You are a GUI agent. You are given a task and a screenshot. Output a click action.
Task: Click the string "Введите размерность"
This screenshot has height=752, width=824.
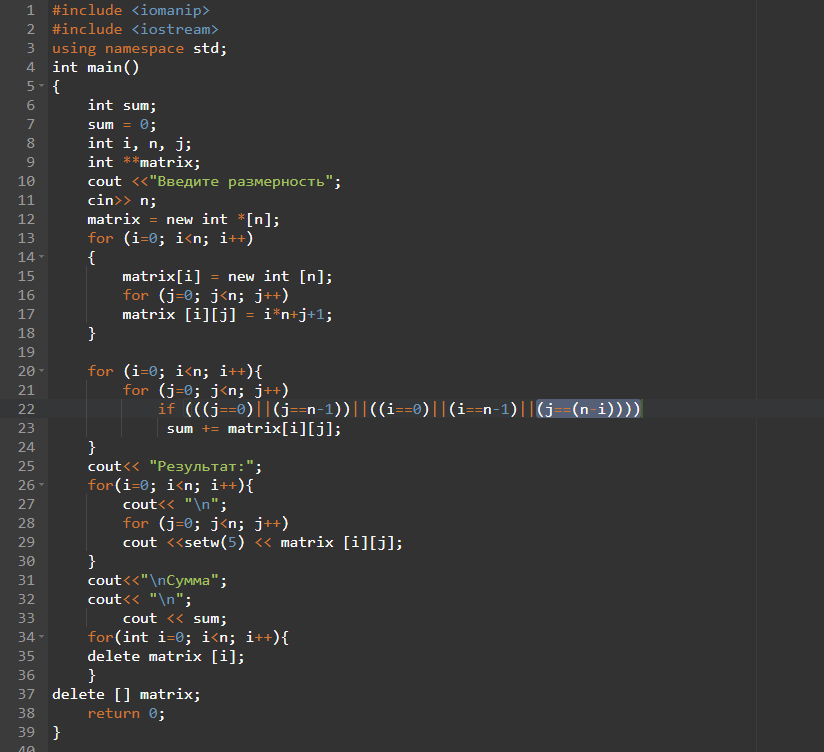tap(241, 182)
